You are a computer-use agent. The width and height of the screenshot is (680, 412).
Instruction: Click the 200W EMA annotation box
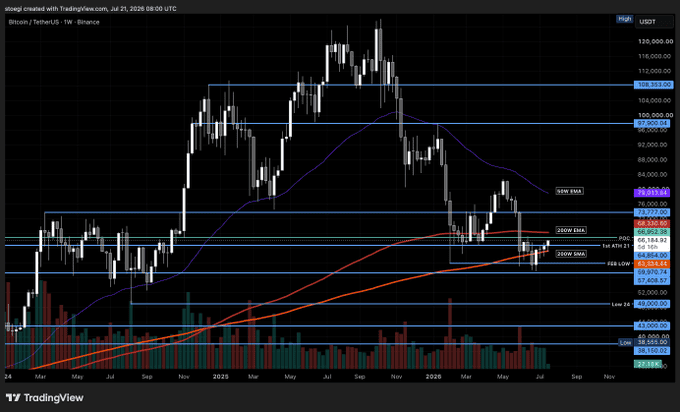571,230
